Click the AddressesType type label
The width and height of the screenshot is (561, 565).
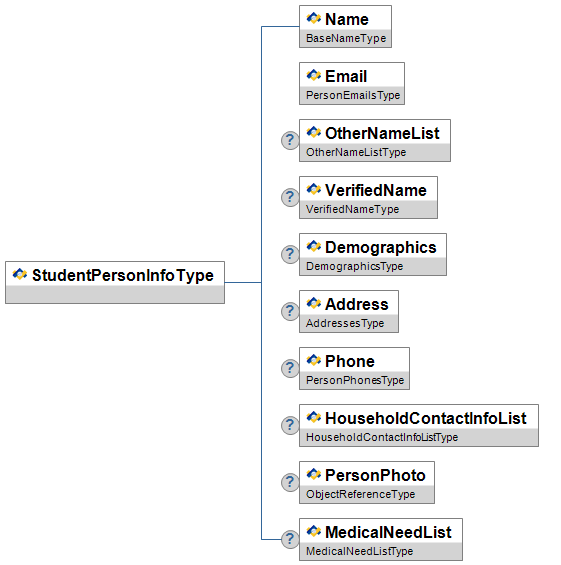[x=345, y=323]
